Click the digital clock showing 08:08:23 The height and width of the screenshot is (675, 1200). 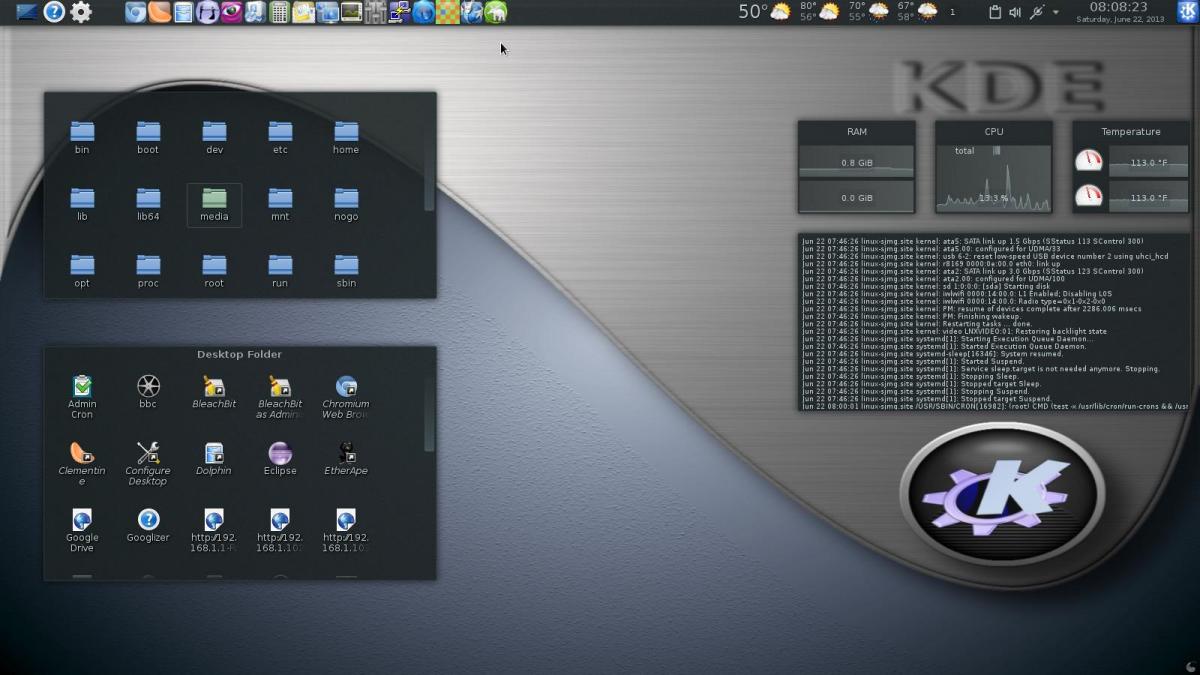coord(1118,7)
